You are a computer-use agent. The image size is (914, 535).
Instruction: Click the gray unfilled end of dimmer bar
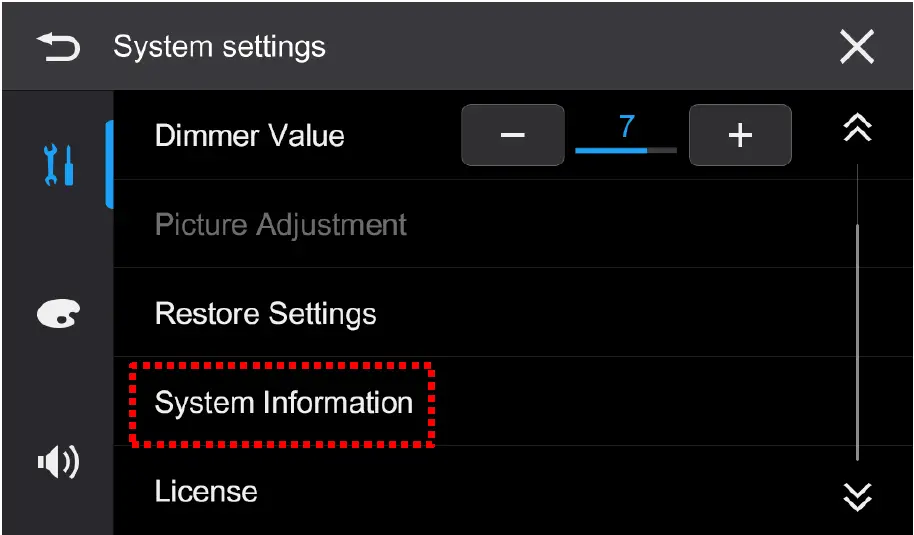[x=663, y=151]
